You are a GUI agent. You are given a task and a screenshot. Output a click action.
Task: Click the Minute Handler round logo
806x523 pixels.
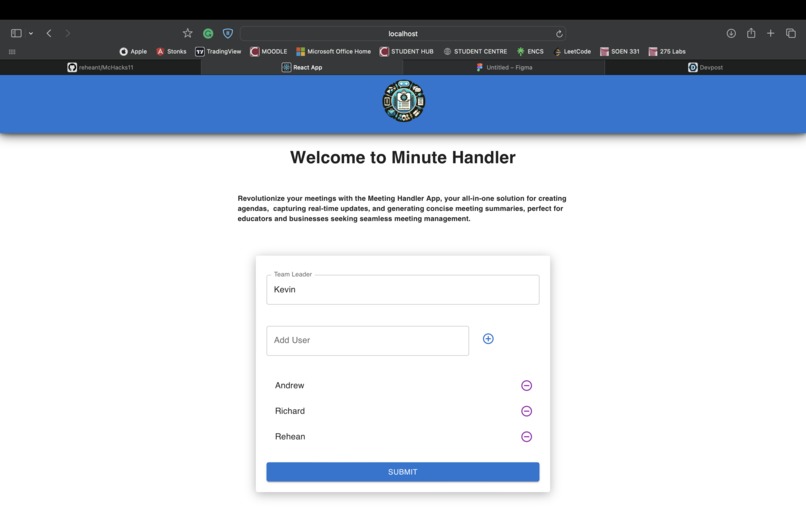[x=404, y=101]
